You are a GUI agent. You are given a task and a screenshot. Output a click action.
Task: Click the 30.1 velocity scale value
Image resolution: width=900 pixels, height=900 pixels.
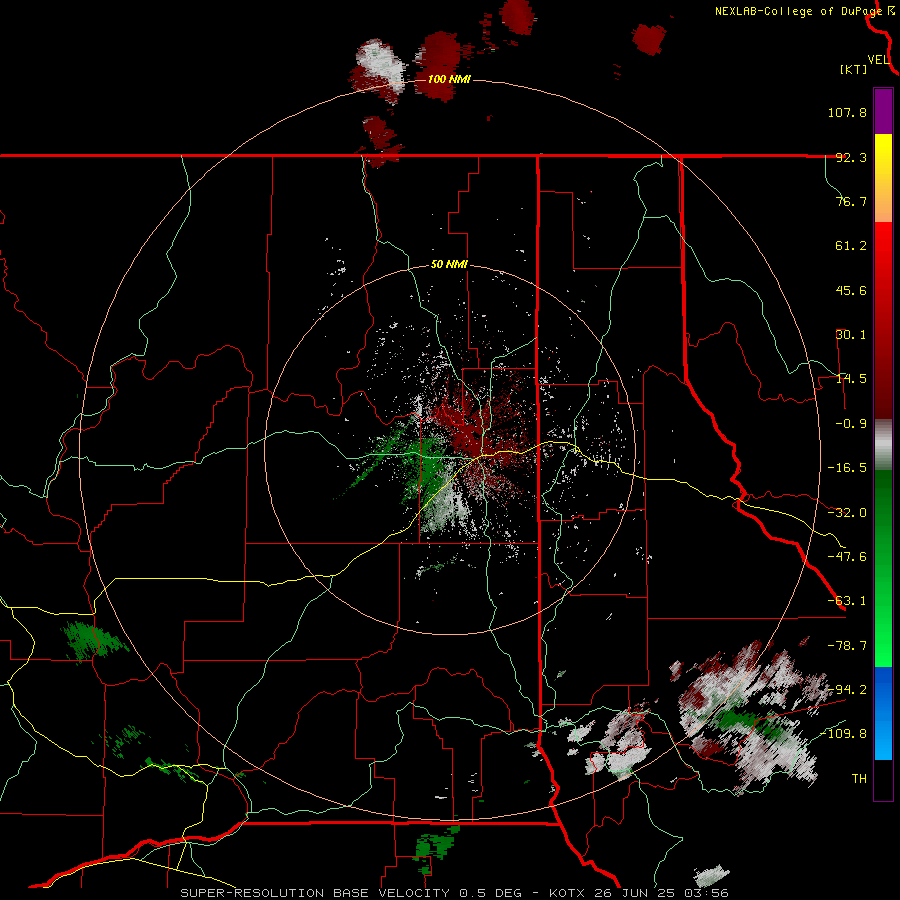[851, 335]
